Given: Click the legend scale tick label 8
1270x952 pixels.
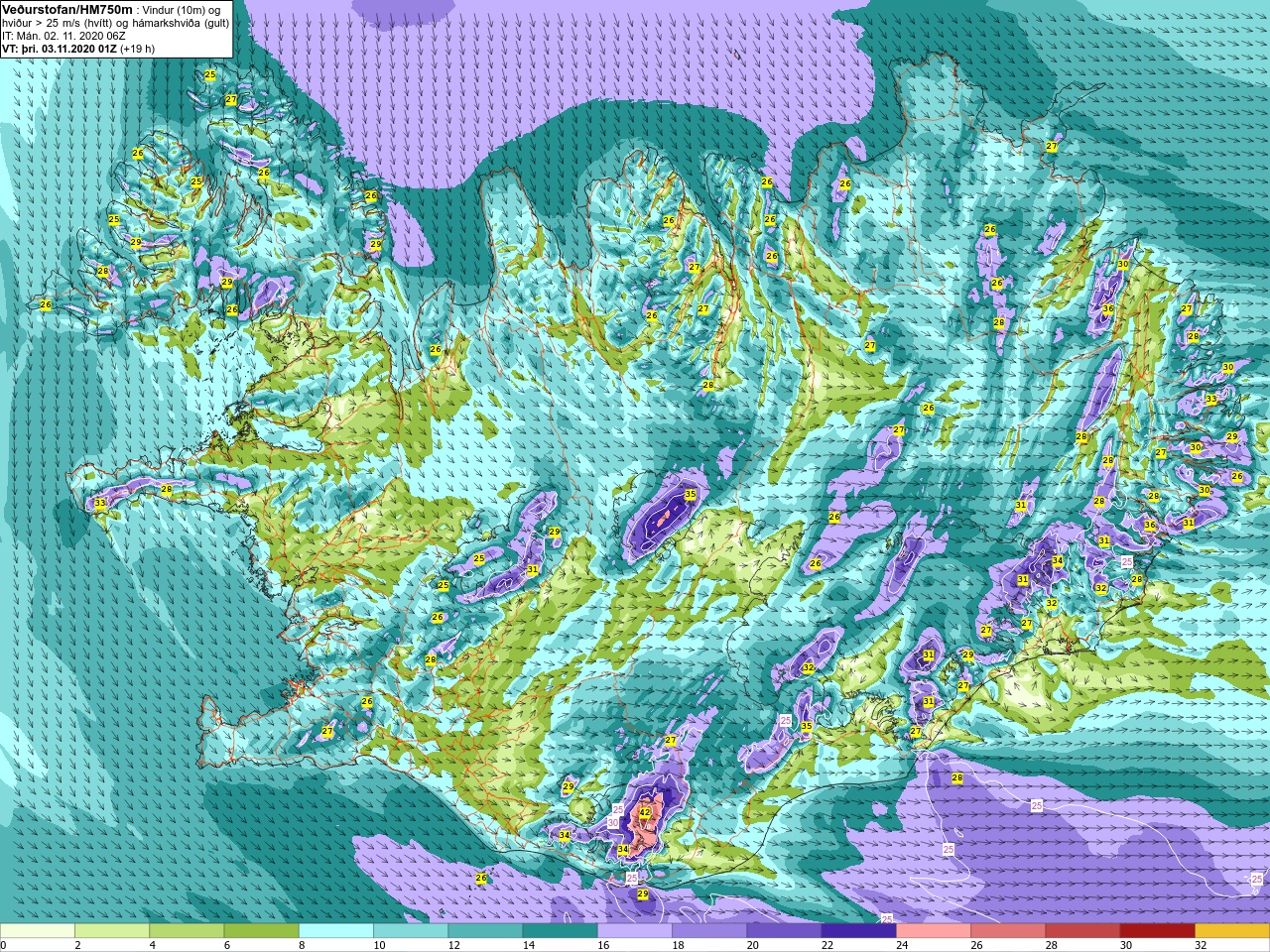Looking at the screenshot, I should click(x=302, y=945).
